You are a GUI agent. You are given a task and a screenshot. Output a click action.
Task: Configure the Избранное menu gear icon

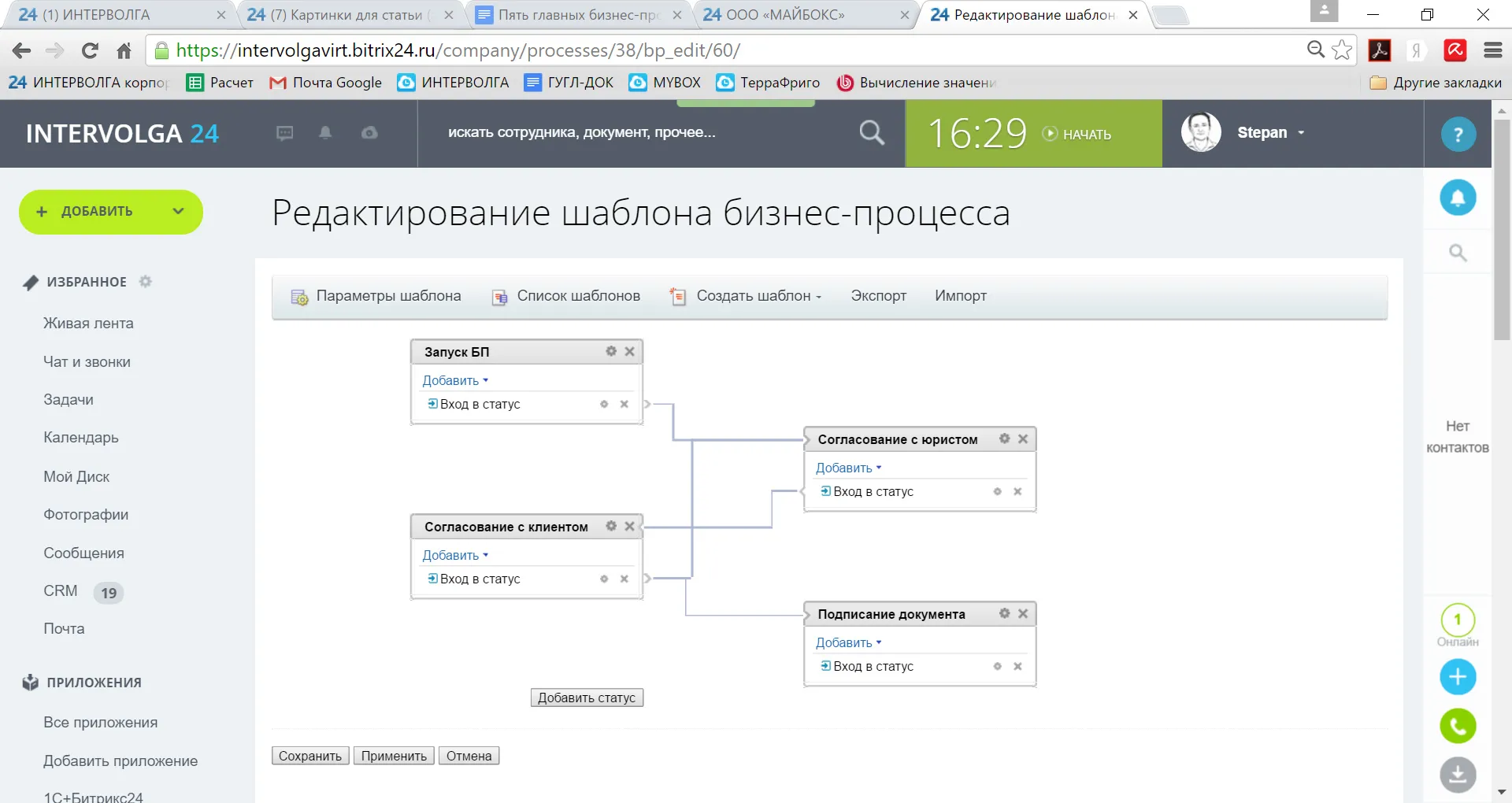146,282
